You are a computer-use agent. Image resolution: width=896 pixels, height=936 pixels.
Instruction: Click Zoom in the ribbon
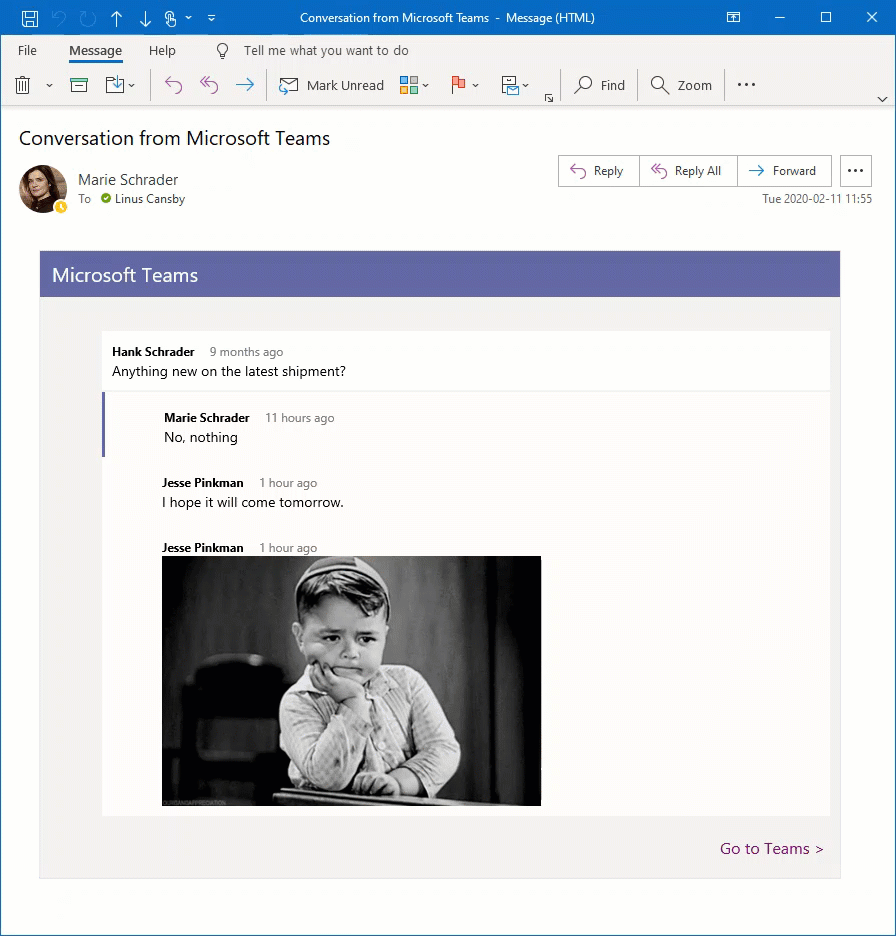[x=681, y=85]
